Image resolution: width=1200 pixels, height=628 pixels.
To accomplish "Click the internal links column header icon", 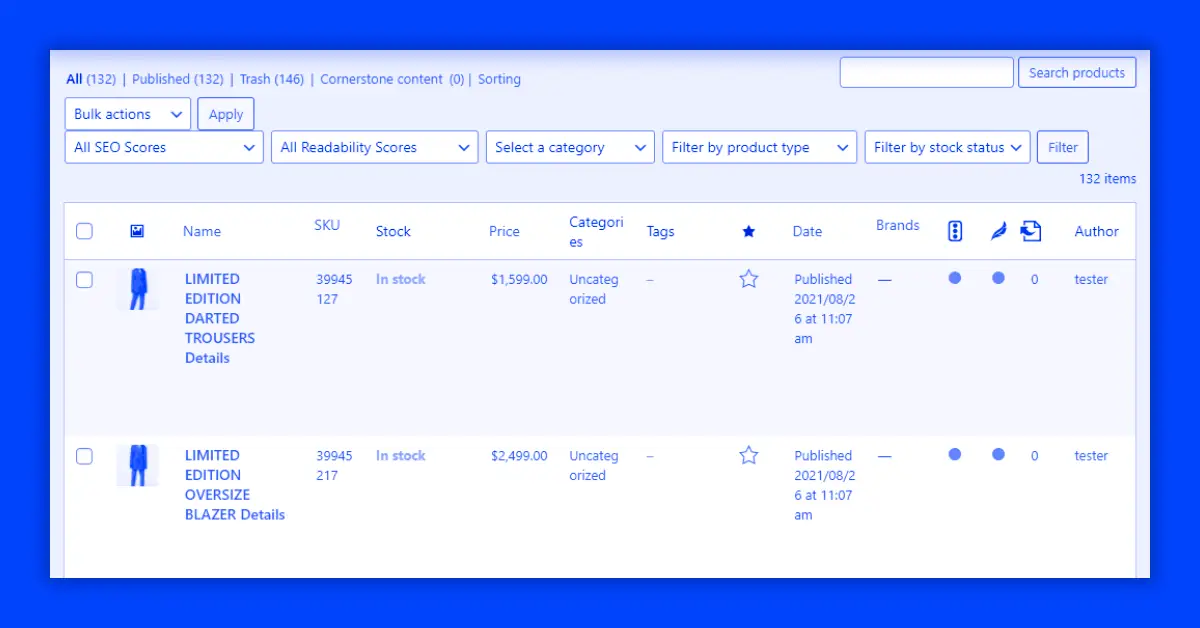I will pos(1031,231).
